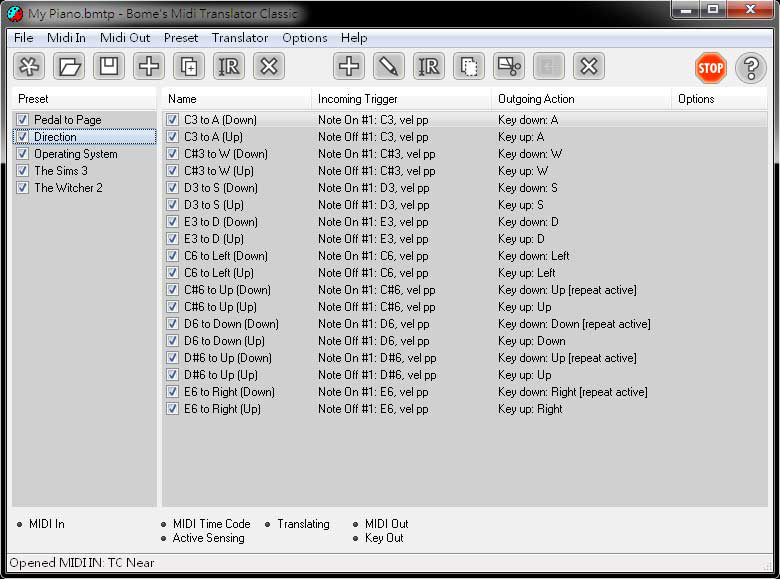Copy the translator with the copy pages icon
Screen dimensions: 780x579
pyautogui.click(x=469, y=66)
